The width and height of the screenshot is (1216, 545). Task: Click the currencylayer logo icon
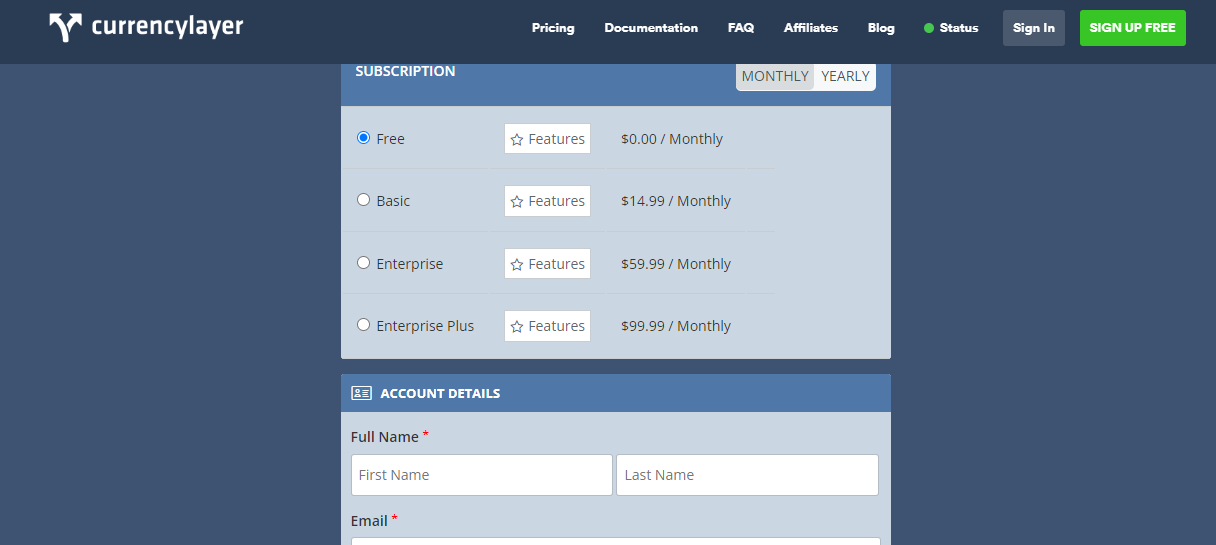(66, 28)
